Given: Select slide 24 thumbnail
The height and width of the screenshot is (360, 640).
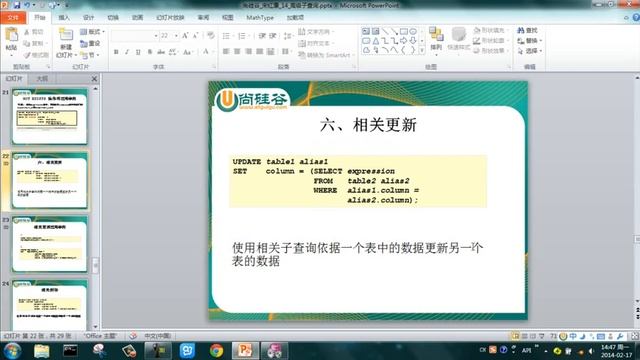Looking at the screenshot, I should pyautogui.click(x=49, y=304).
